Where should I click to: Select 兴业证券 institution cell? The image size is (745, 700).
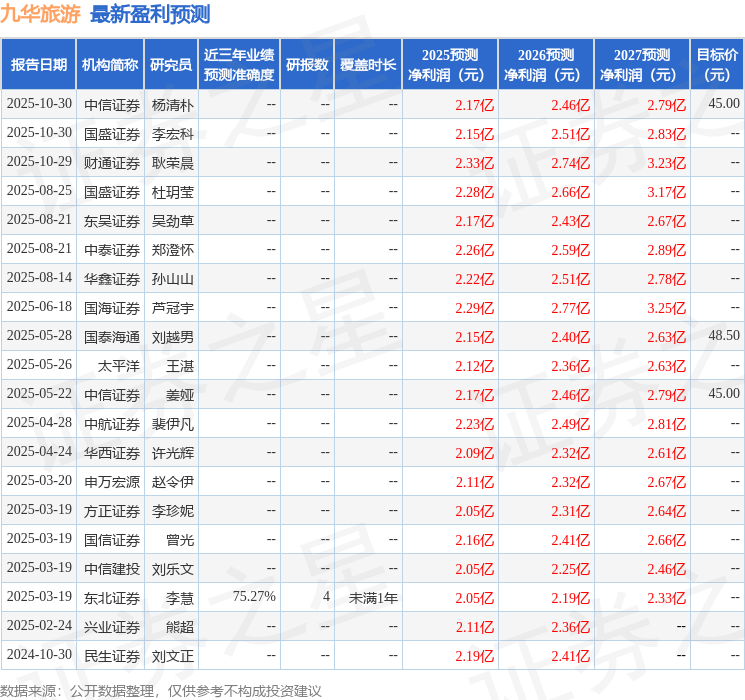pos(112,627)
